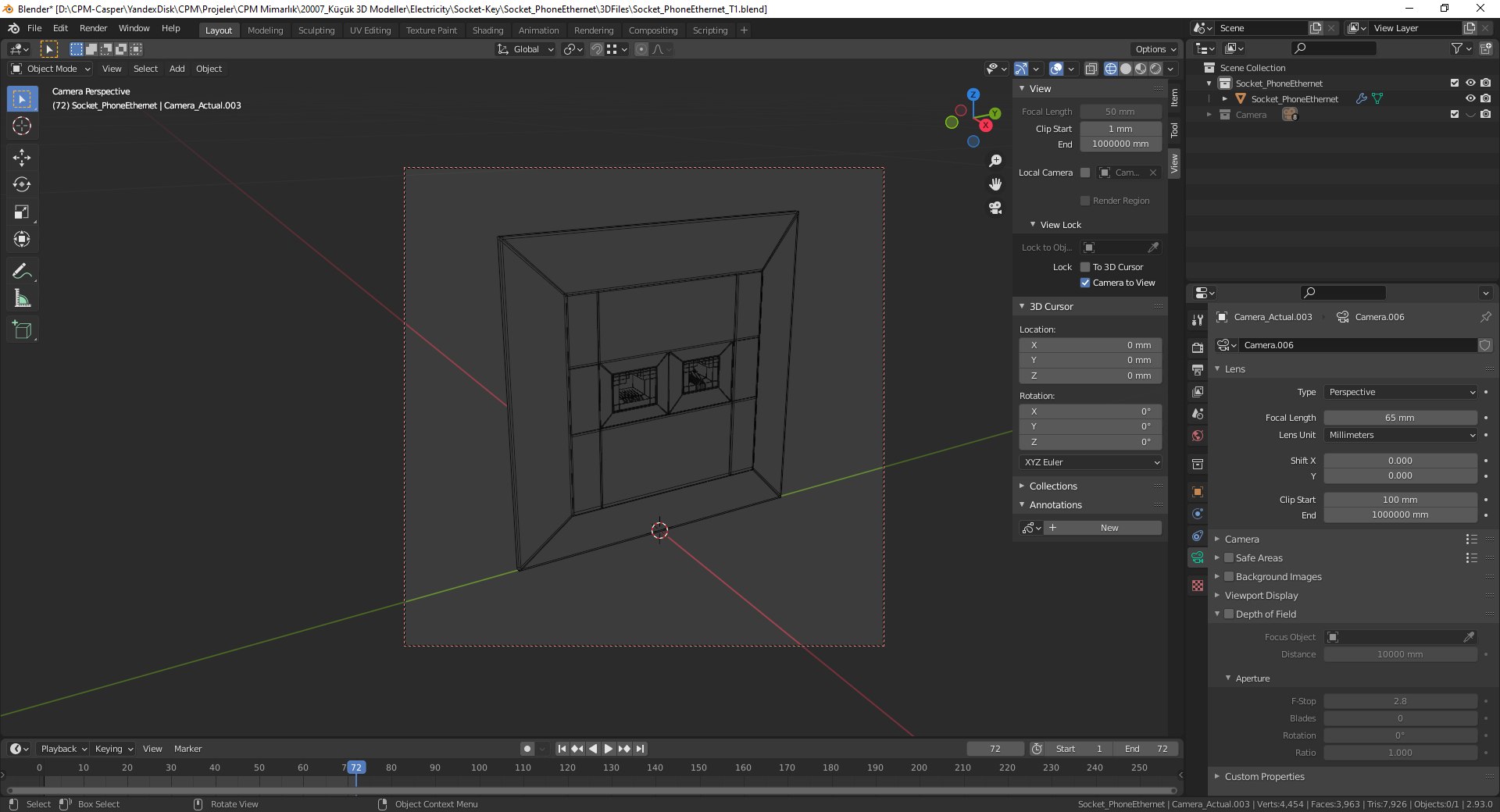
Task: Select the Annotate tool
Action: point(22,272)
